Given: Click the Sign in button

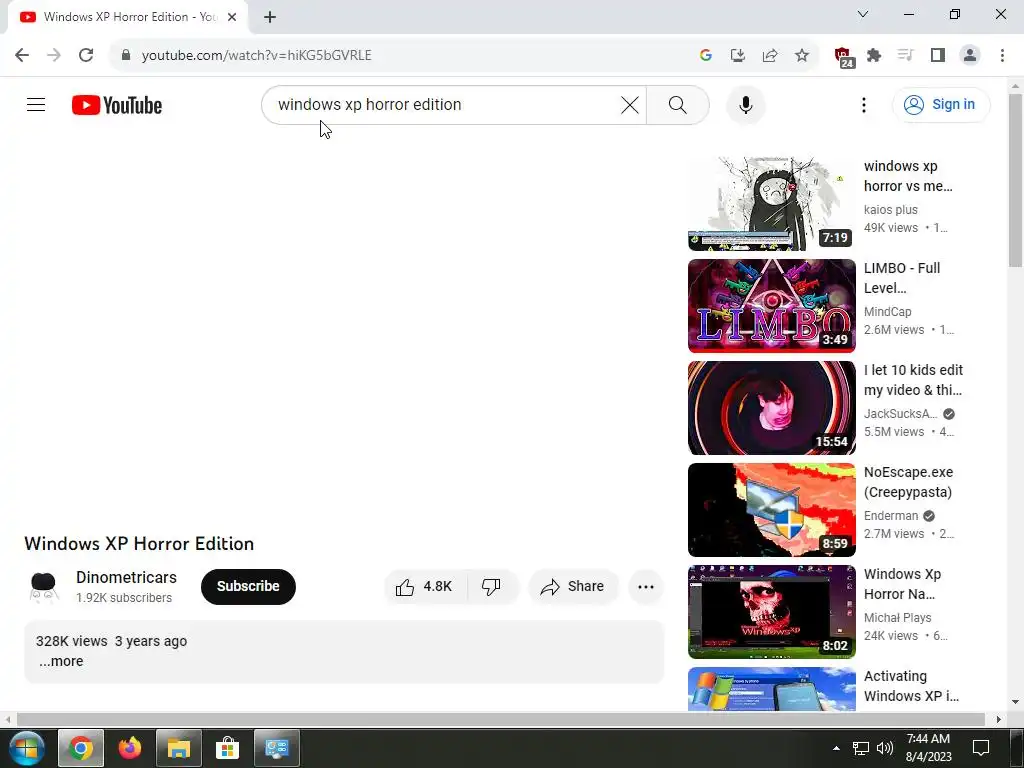Looking at the screenshot, I should 940,104.
